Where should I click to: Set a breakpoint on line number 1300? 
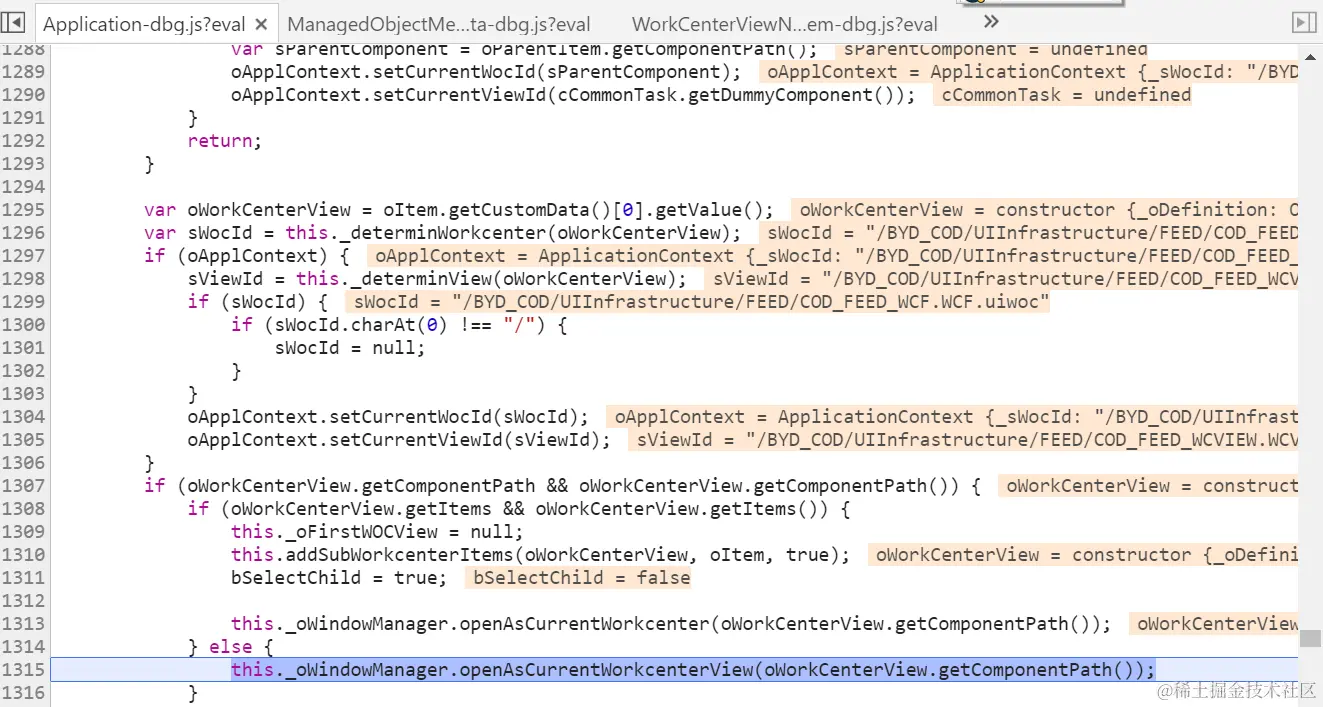tap(23, 325)
